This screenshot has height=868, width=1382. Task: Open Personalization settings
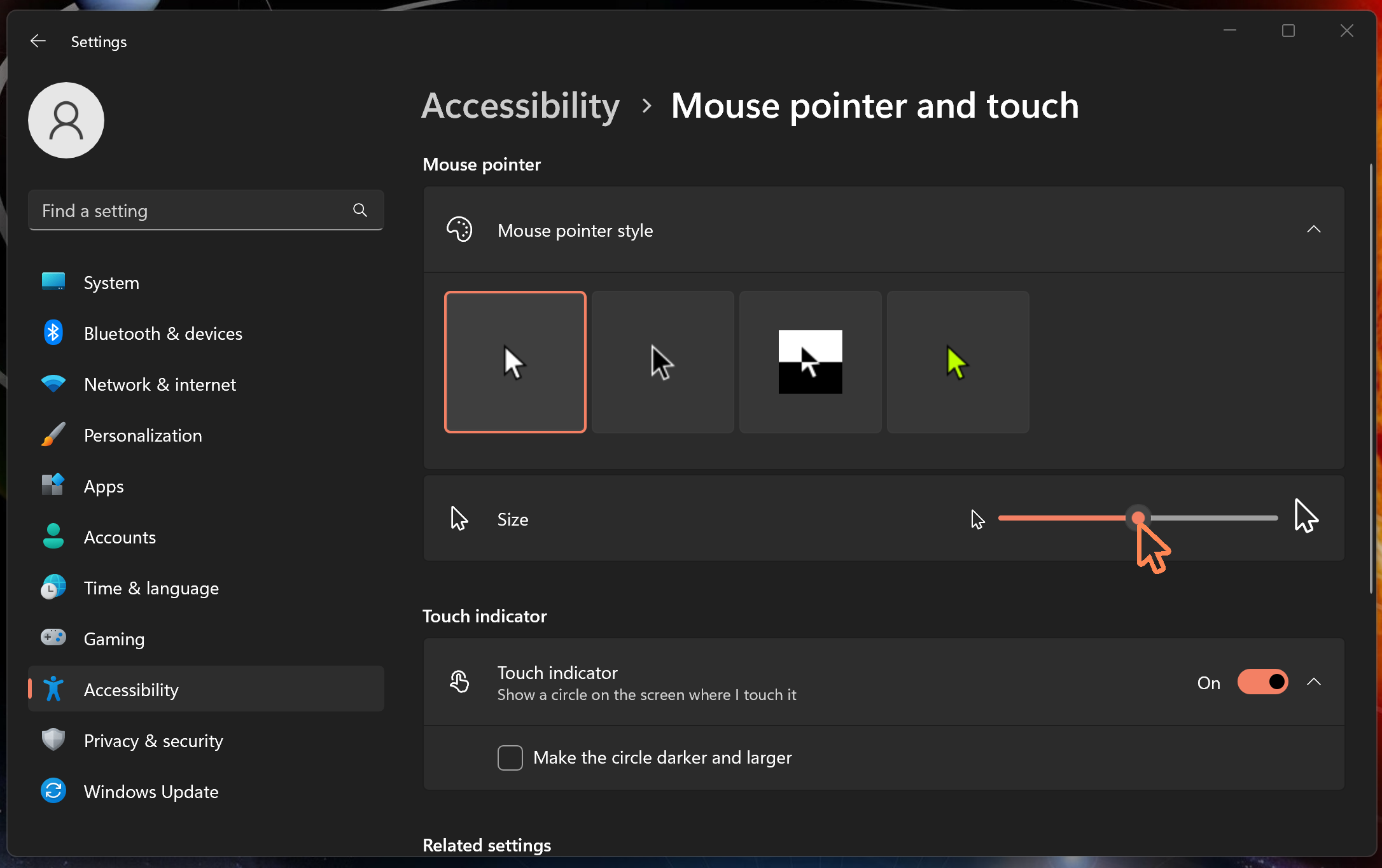click(x=143, y=435)
